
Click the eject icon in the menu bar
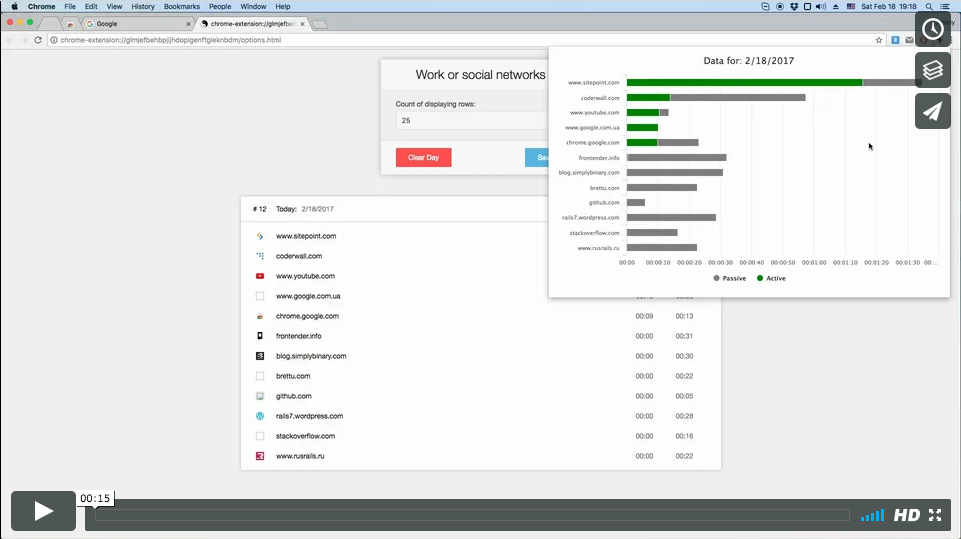(835, 6)
